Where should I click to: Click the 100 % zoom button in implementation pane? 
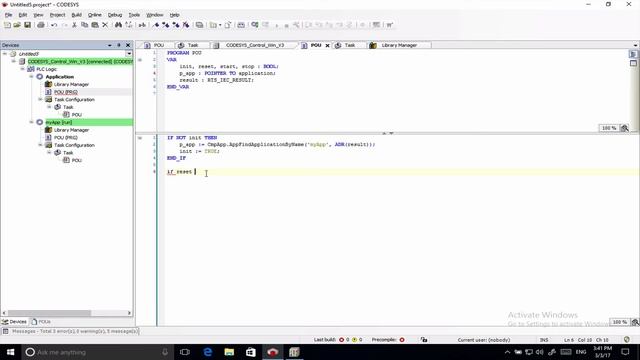[620, 322]
